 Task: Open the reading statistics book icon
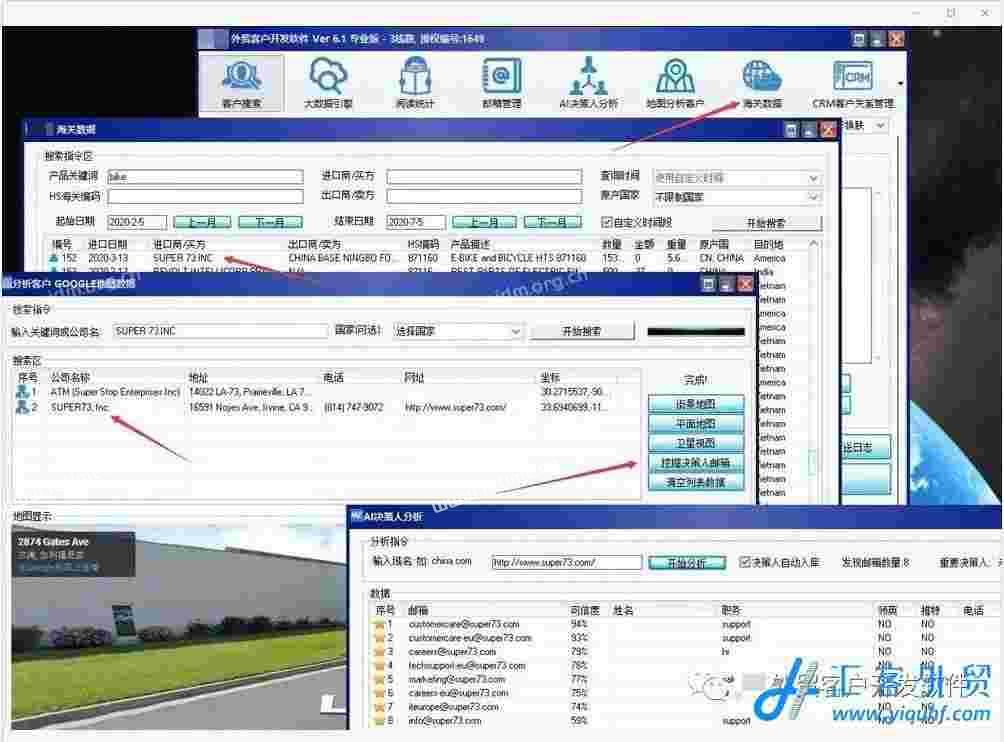415,83
